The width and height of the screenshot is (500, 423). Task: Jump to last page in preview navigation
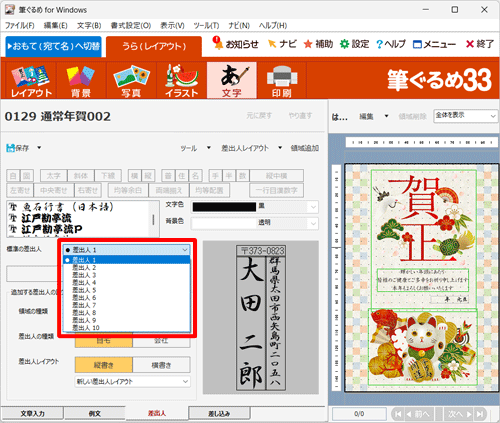coord(480,414)
